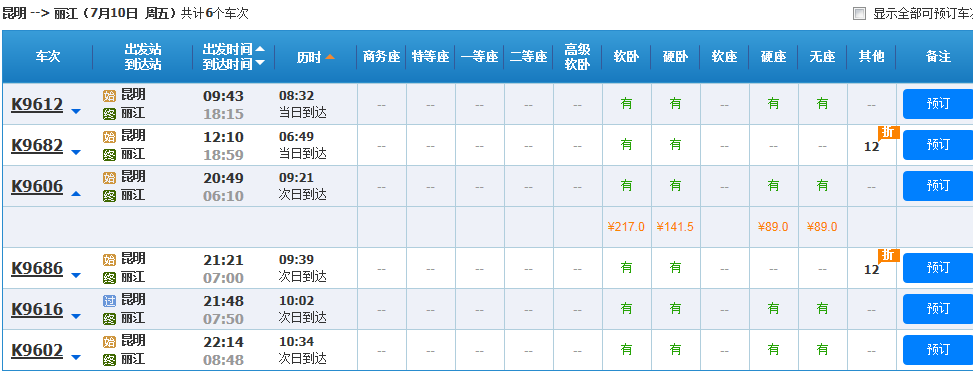Click the up arrow next to 出发时间
Viewport: 973px width, 372px height.
(x=260, y=49)
